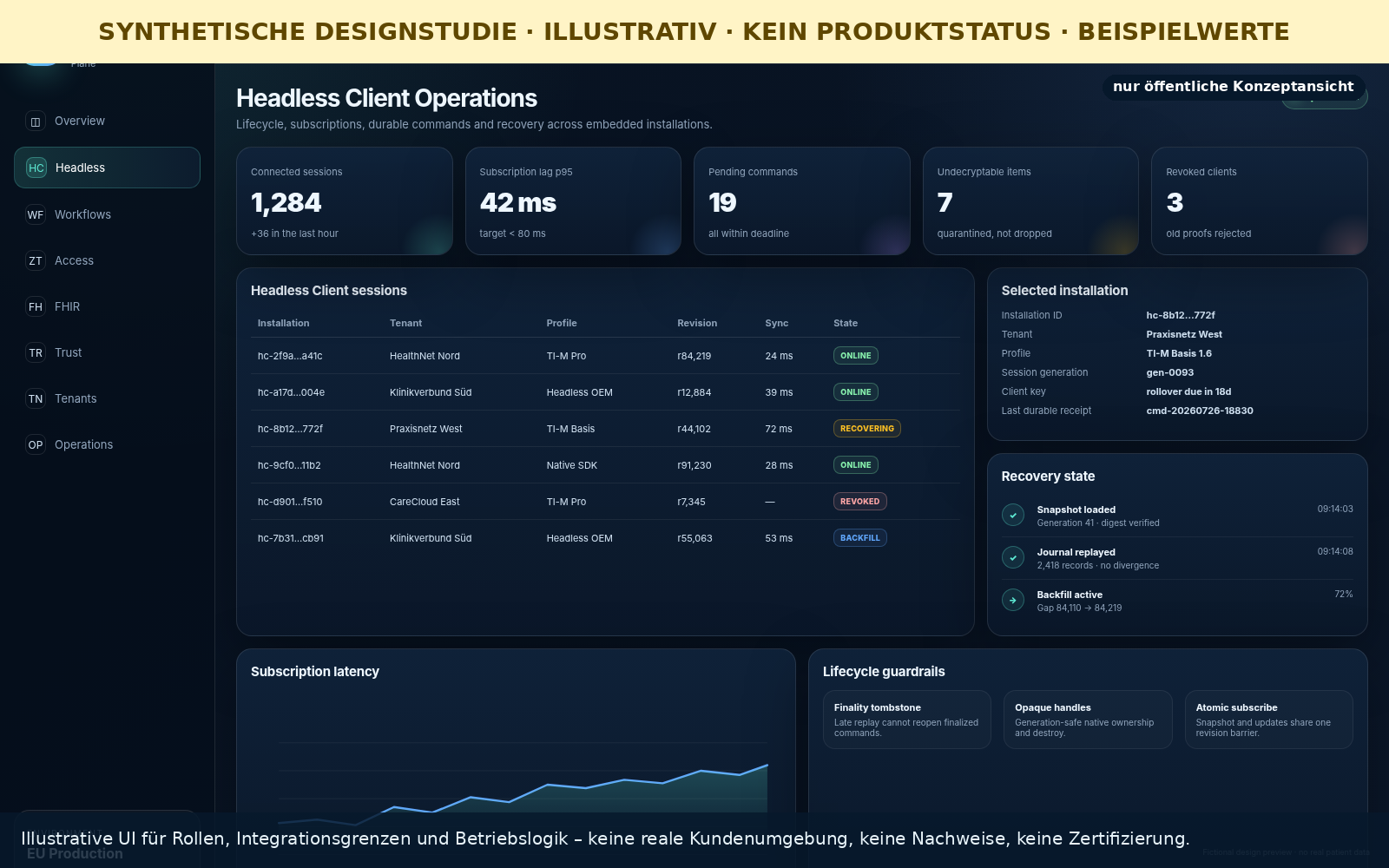Sort sessions by the Installation column header
This screenshot has width=1389, height=868.
(283, 323)
